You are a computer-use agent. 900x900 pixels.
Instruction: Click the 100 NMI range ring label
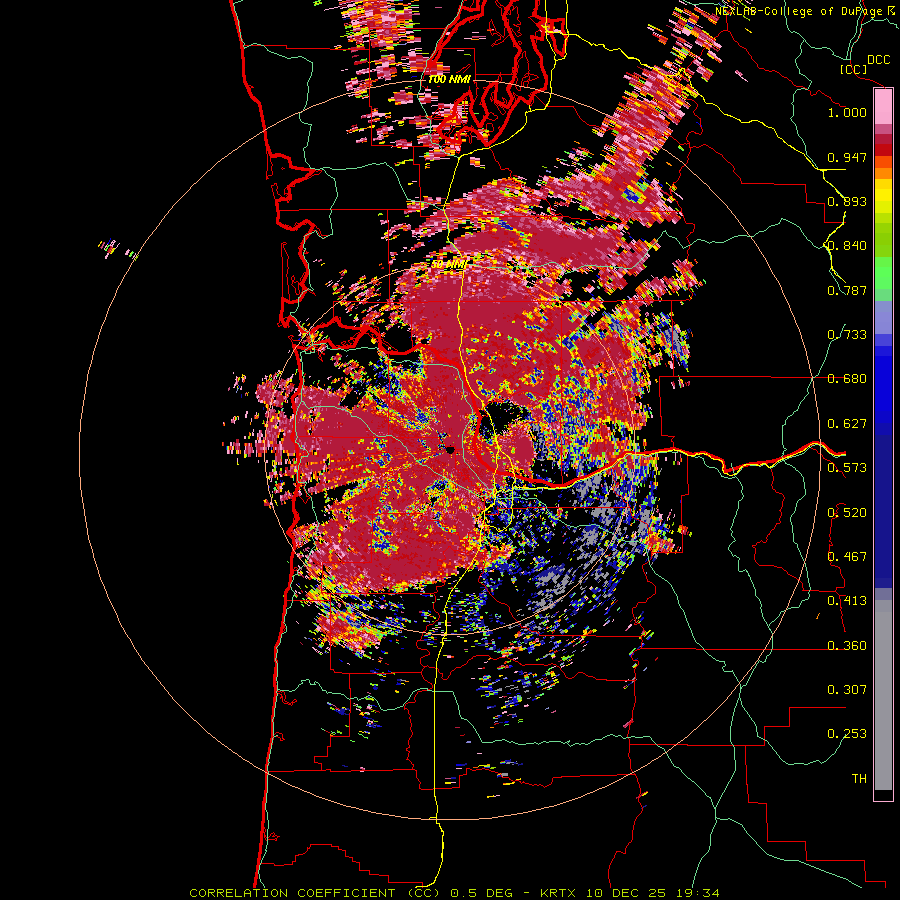click(x=449, y=79)
